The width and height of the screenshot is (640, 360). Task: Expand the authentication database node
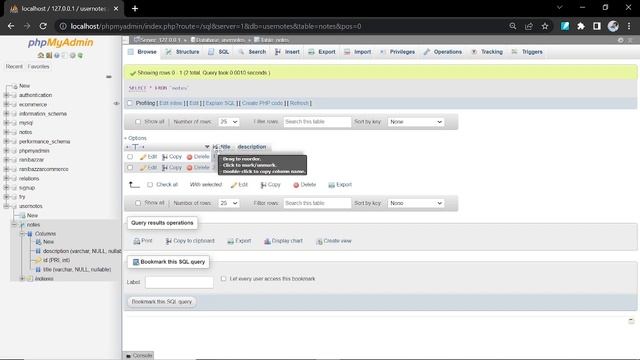pyautogui.click(x=6, y=95)
